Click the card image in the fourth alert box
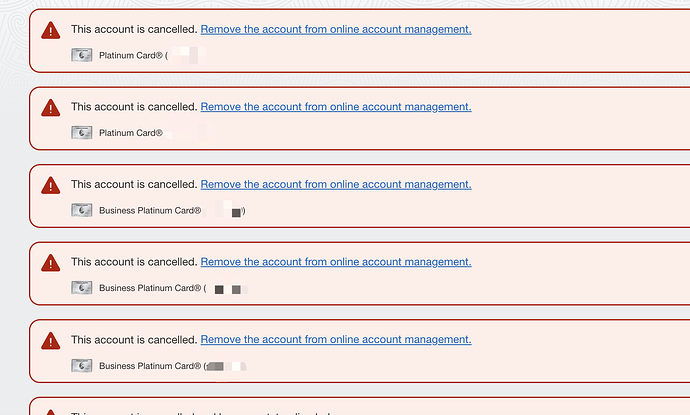690x415 pixels. [82, 288]
